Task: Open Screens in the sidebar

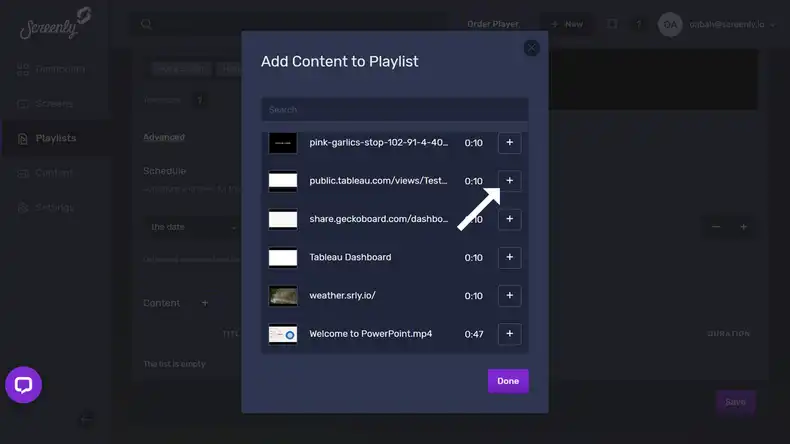Action: pos(45,104)
